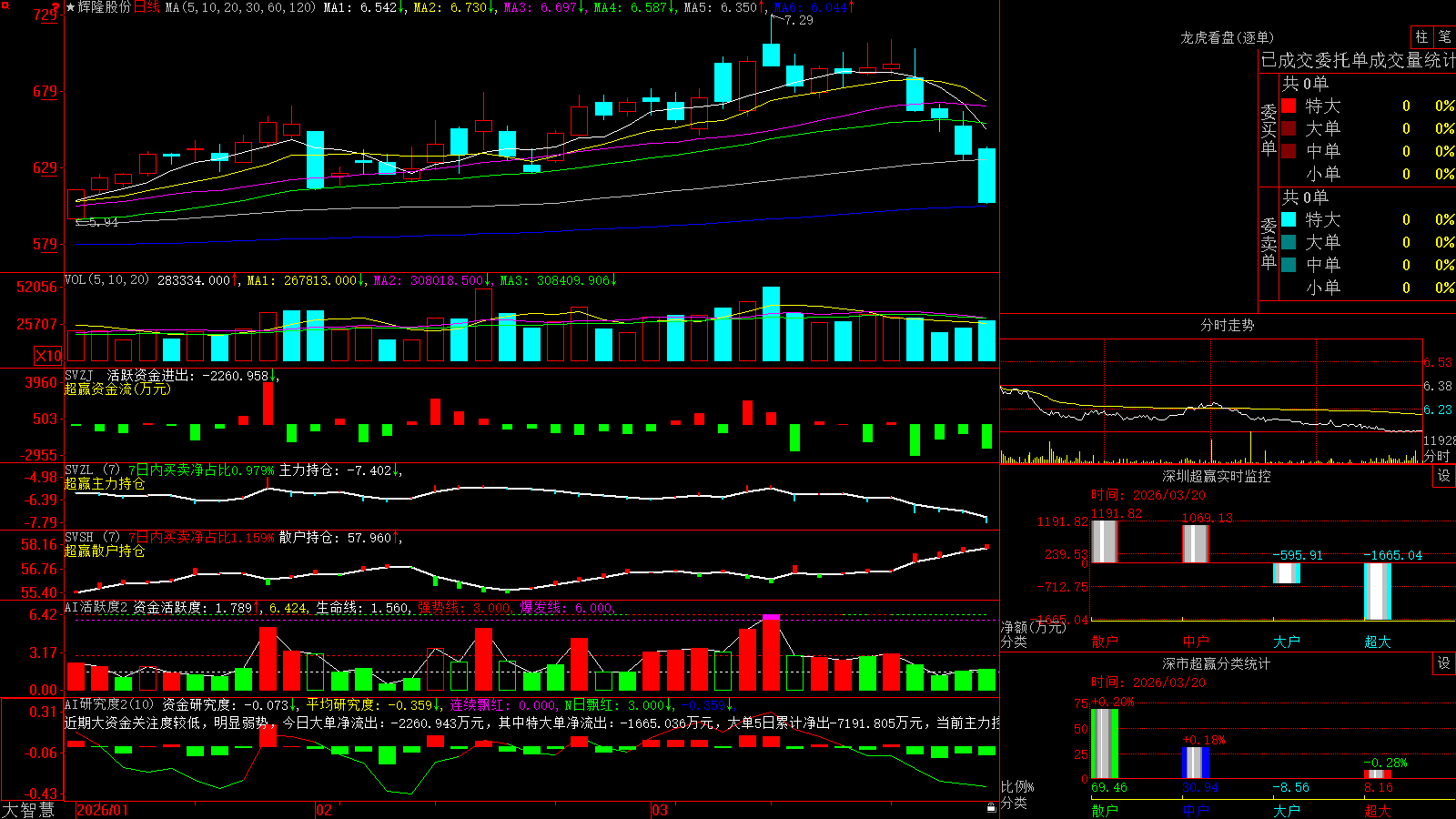Switch 龙虎看盘 to 柱 bar view
Image resolution: width=1456 pixels, height=819 pixels.
click(1421, 37)
